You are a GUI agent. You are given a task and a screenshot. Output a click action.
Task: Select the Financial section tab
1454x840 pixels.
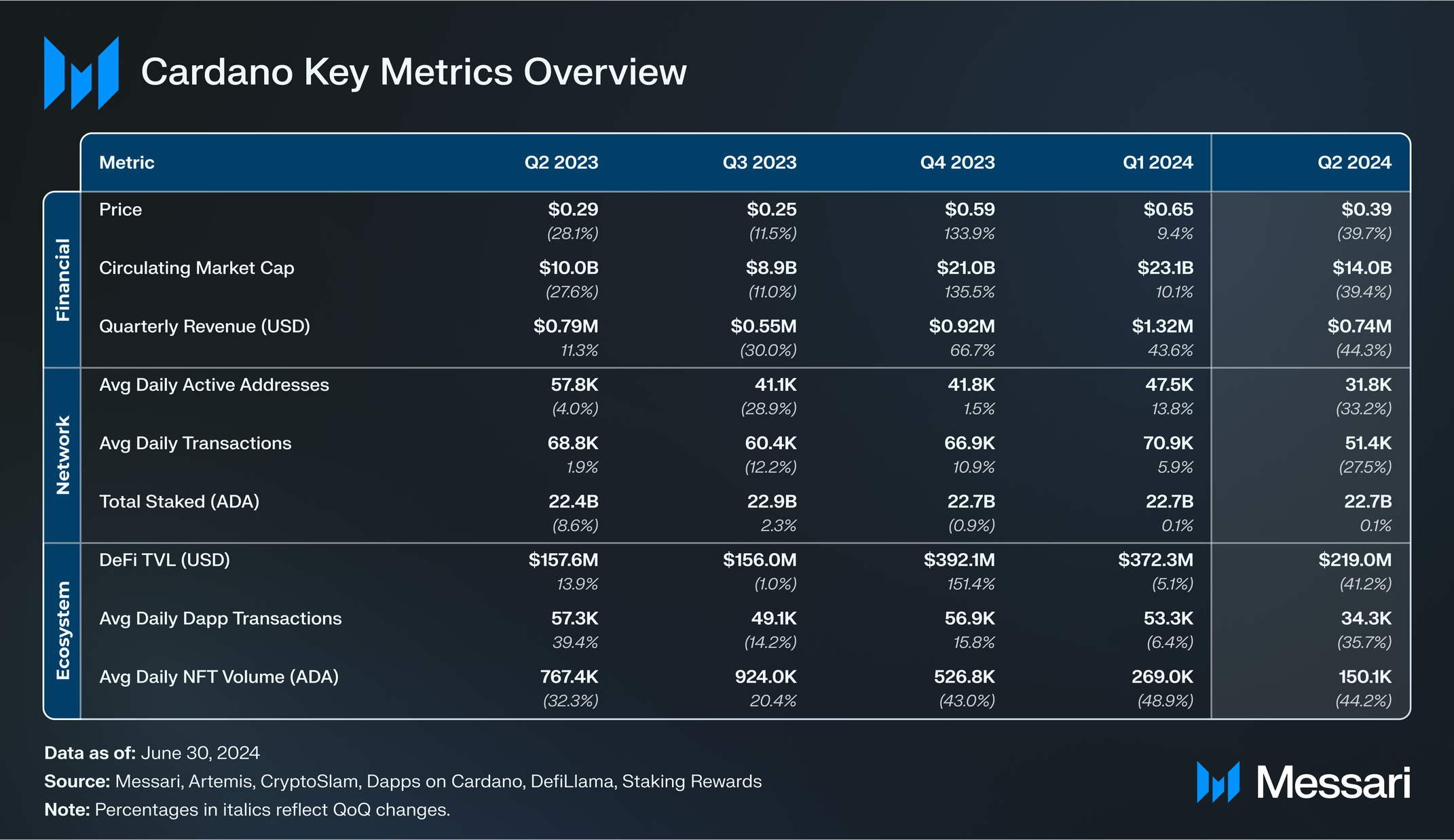[x=62, y=280]
